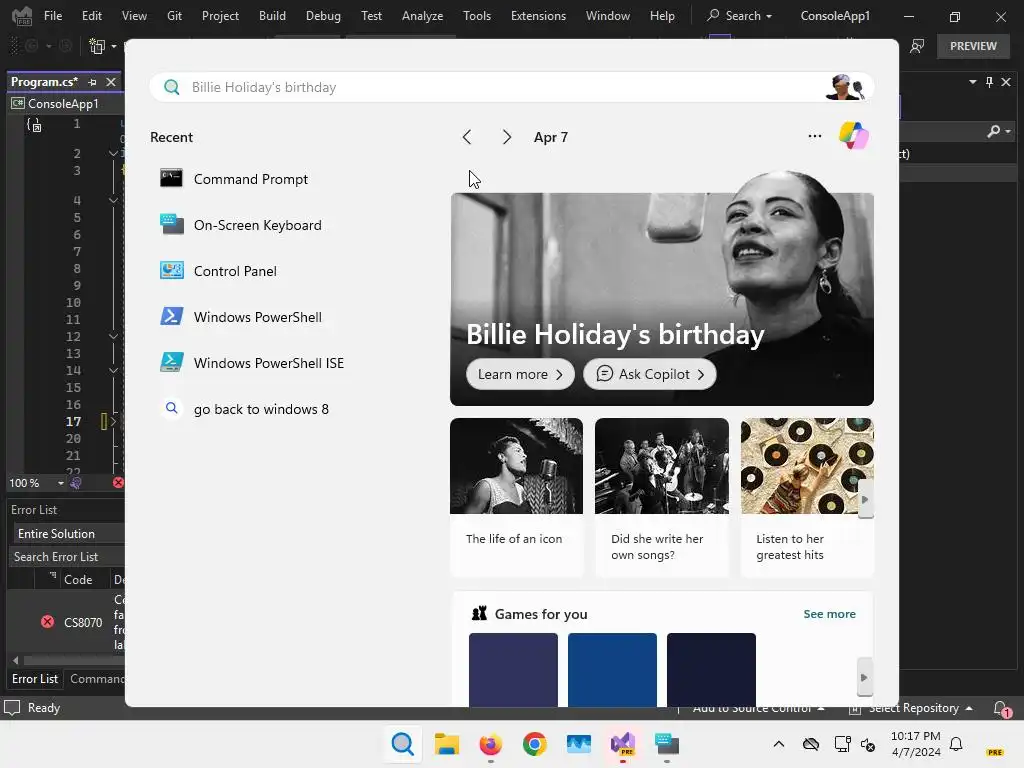1024x768 pixels.
Task: Click the CS8070 error icon in Error List
Action: pos(48,622)
